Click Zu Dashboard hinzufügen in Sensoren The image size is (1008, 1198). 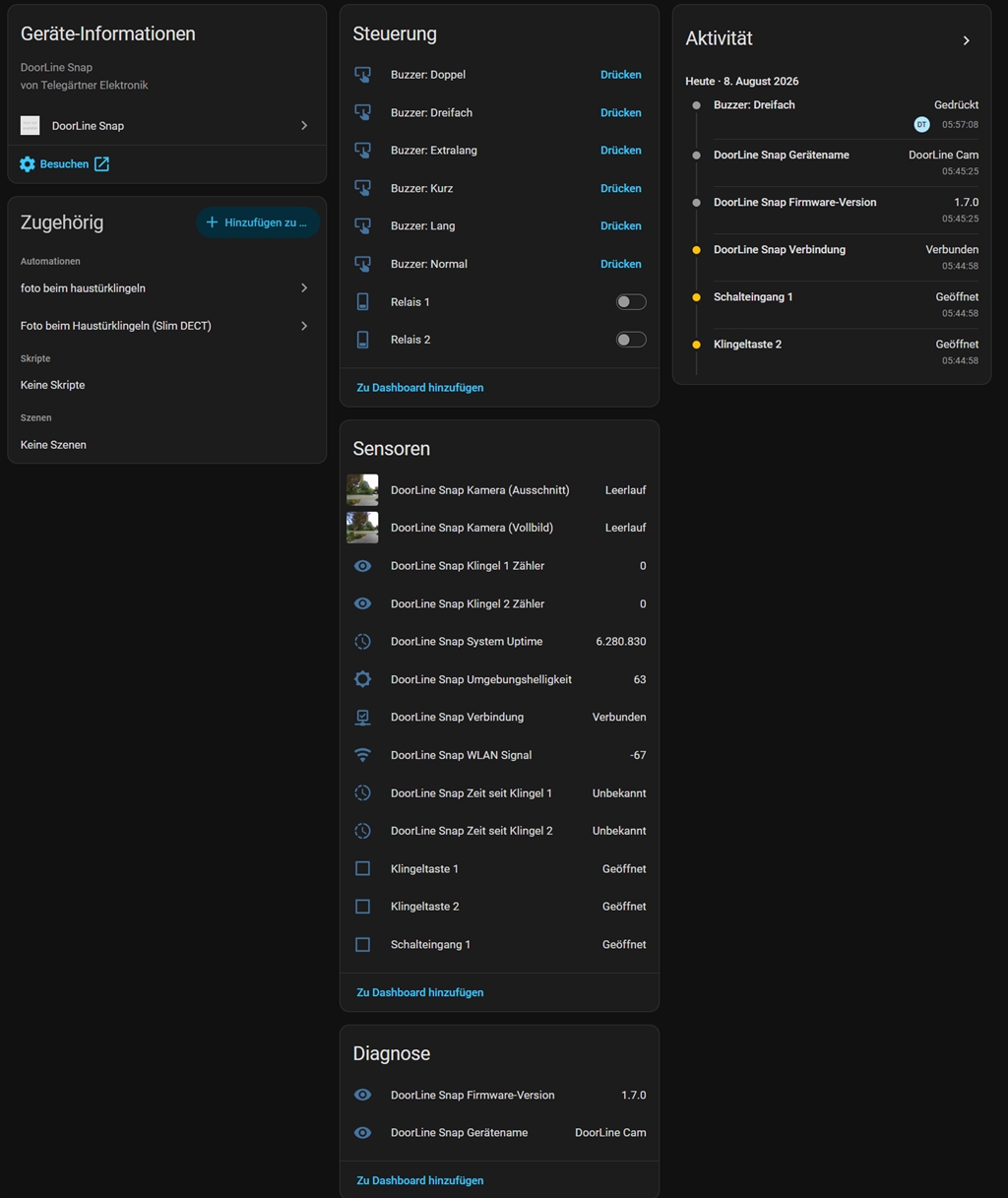pos(420,992)
